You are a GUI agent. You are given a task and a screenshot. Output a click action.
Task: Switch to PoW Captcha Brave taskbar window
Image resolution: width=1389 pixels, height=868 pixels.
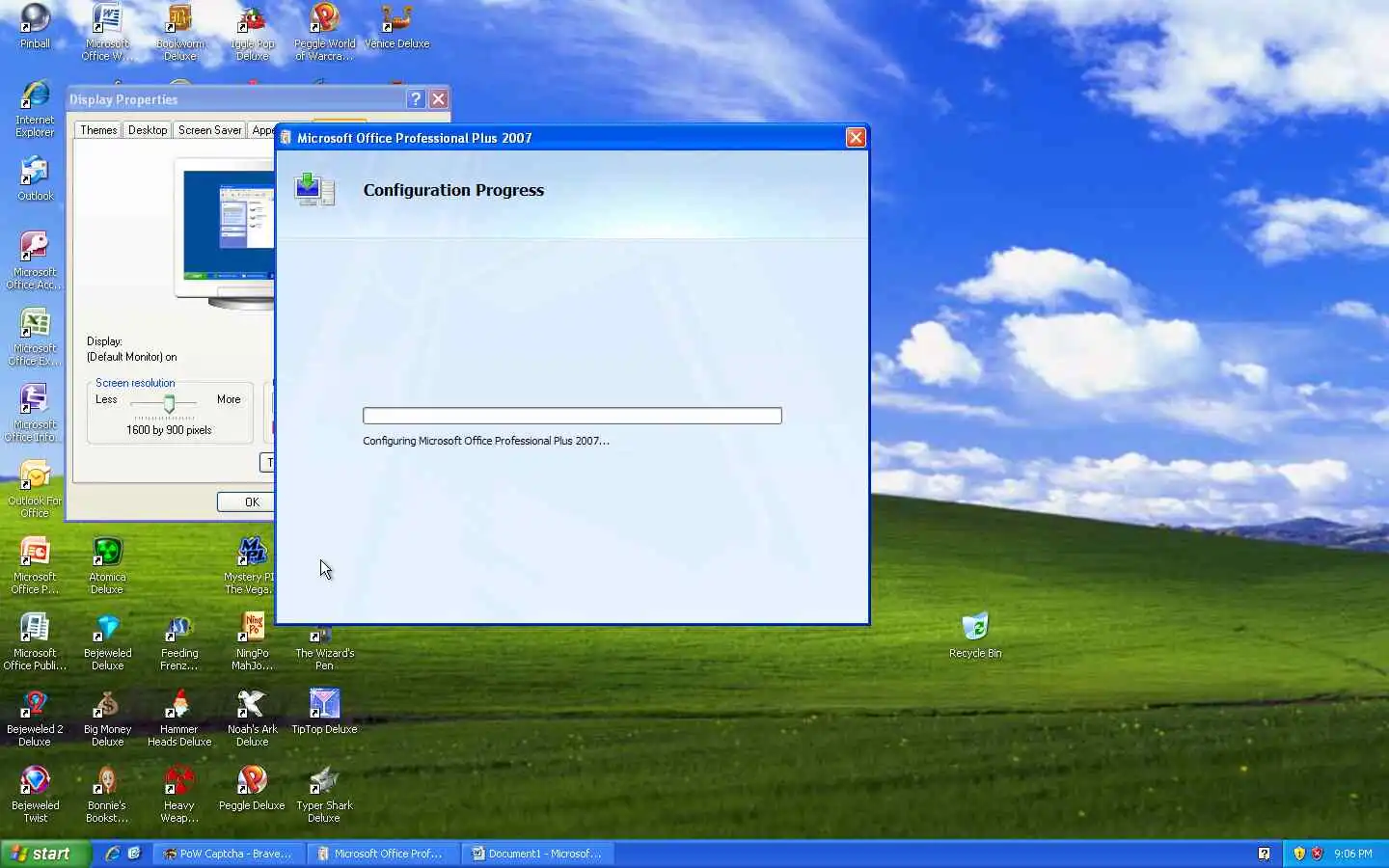(x=229, y=854)
